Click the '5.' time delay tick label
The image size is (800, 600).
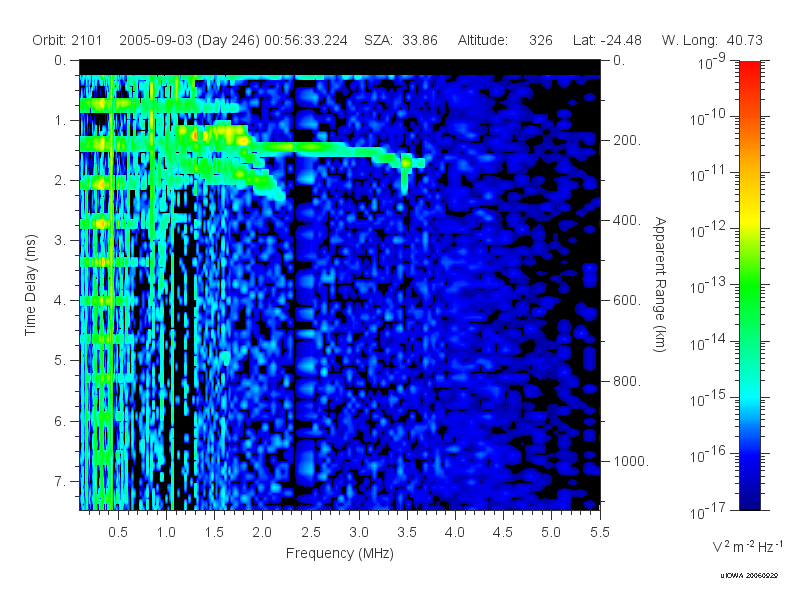[x=61, y=360]
